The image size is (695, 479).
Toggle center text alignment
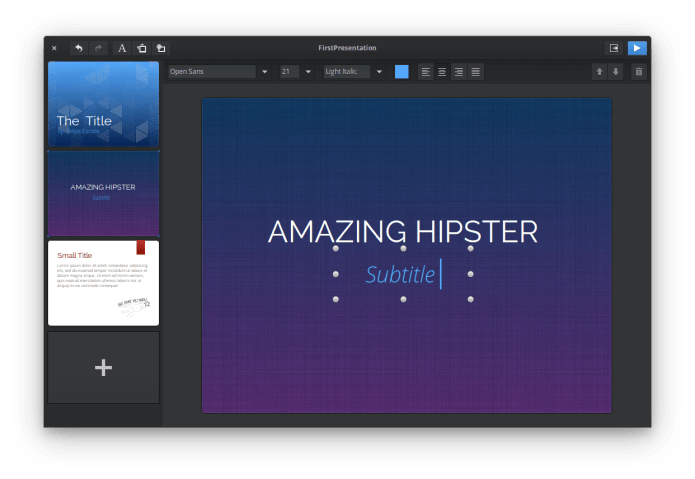(x=442, y=72)
